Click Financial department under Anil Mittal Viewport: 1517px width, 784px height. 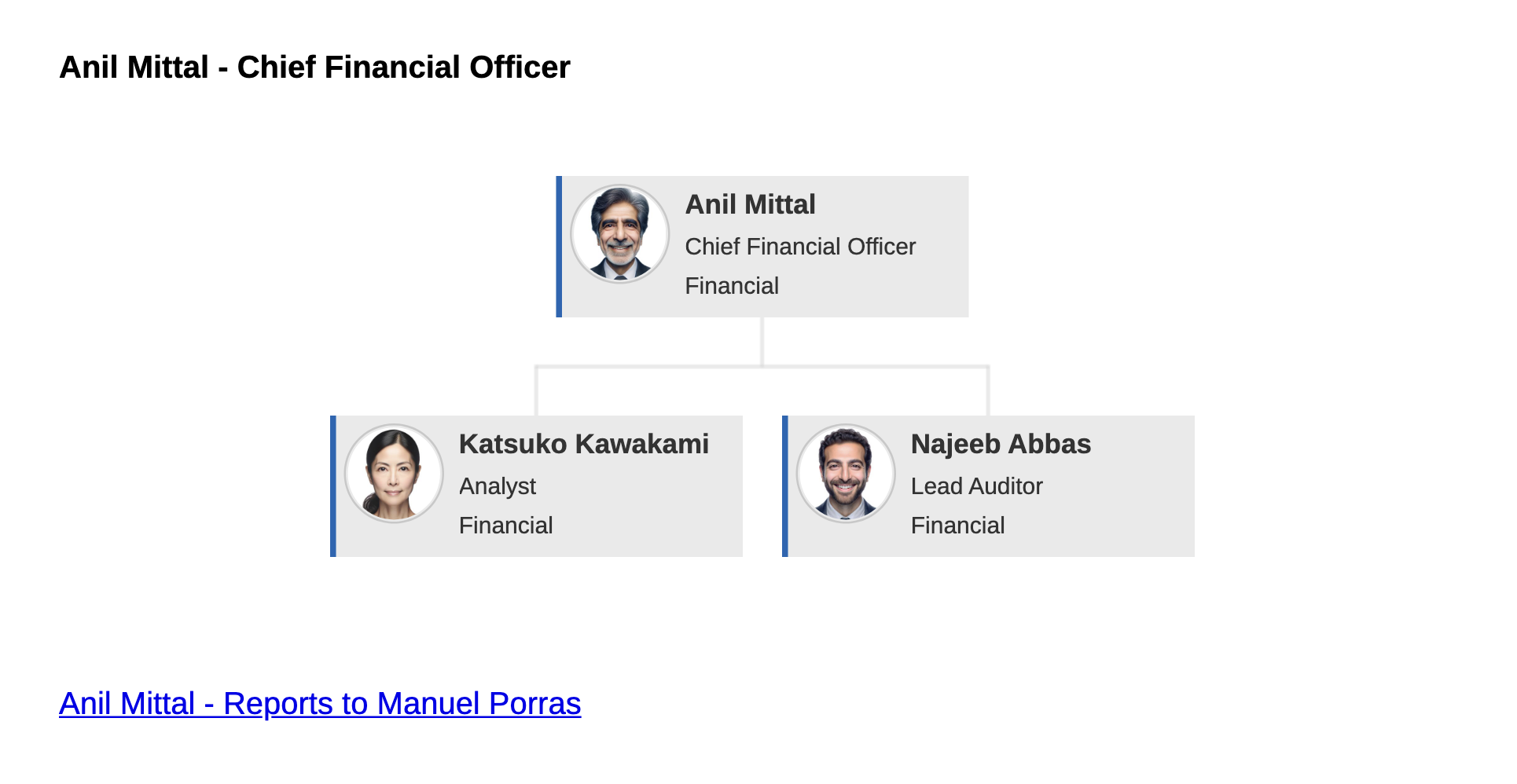click(731, 286)
